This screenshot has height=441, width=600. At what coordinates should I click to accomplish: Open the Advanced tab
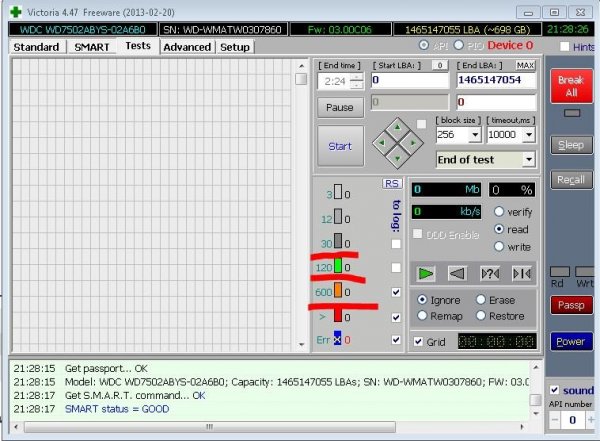coord(187,47)
